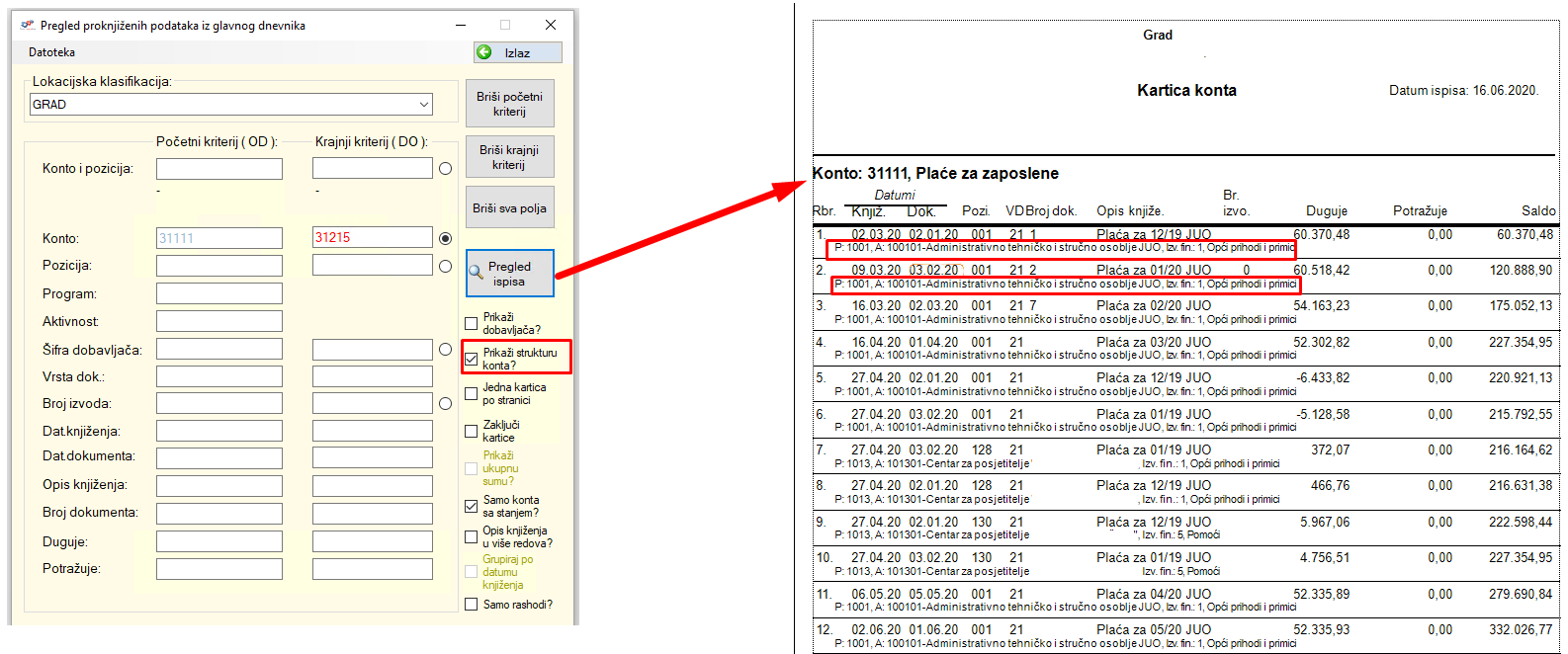This screenshot has height=654, width=1568.
Task: Click the green Izlaz exit button
Action: (517, 52)
